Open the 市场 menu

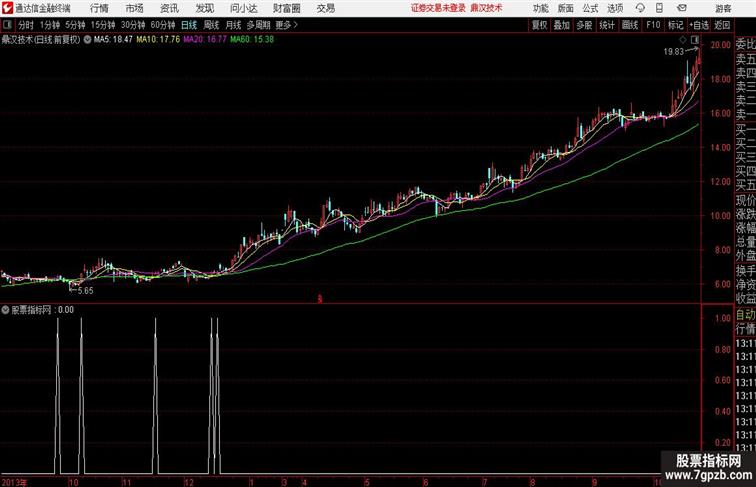135,8
